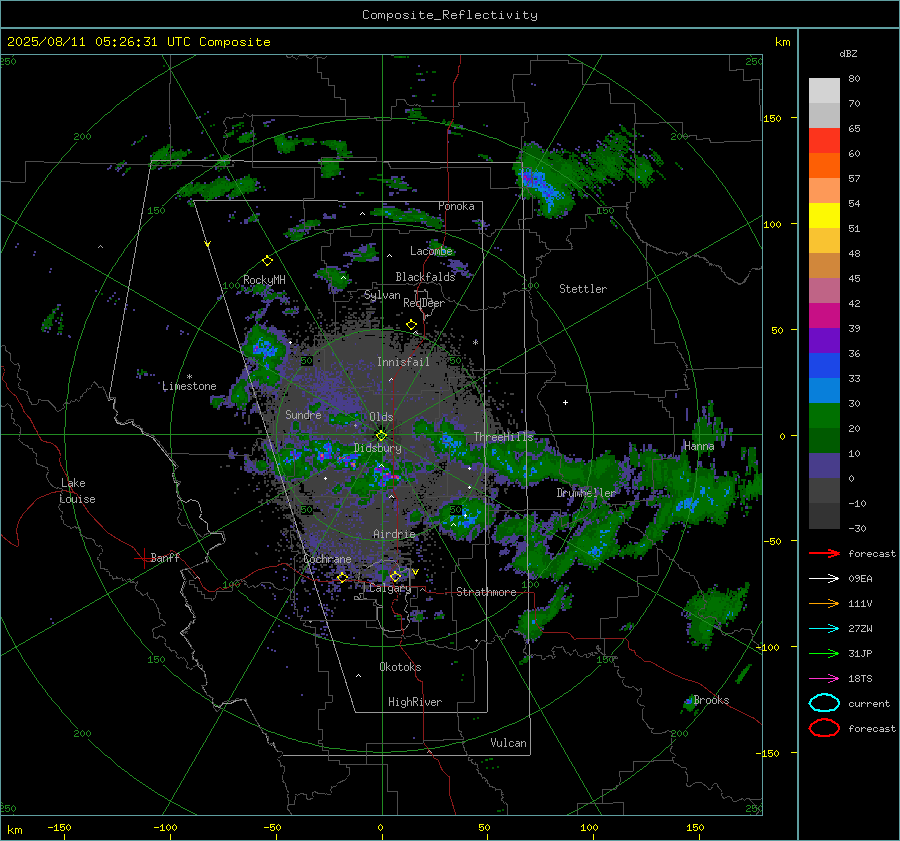Click the Olds city label
900x841 pixels.
[x=381, y=417]
